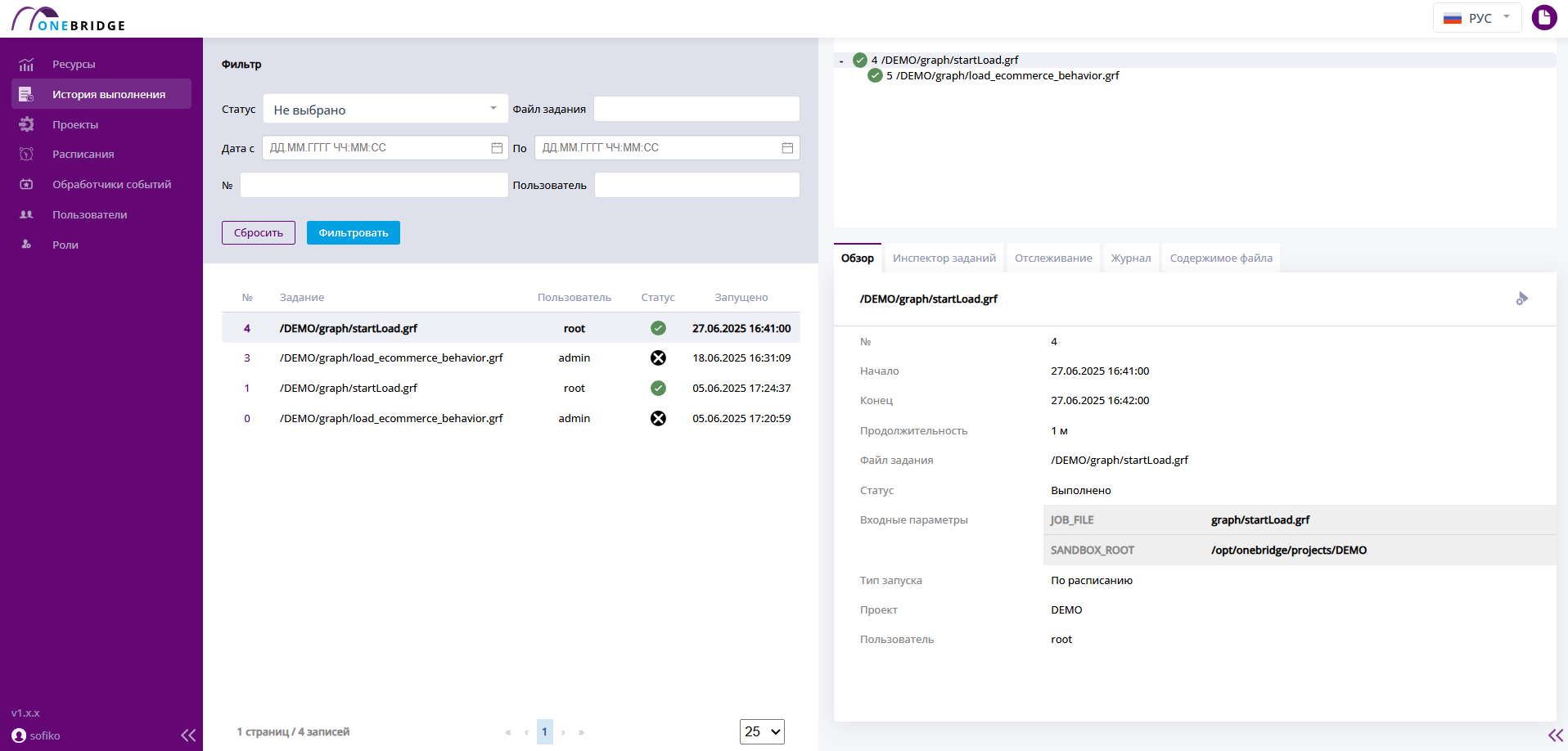Open the Resources sidebar icon

(x=26, y=65)
